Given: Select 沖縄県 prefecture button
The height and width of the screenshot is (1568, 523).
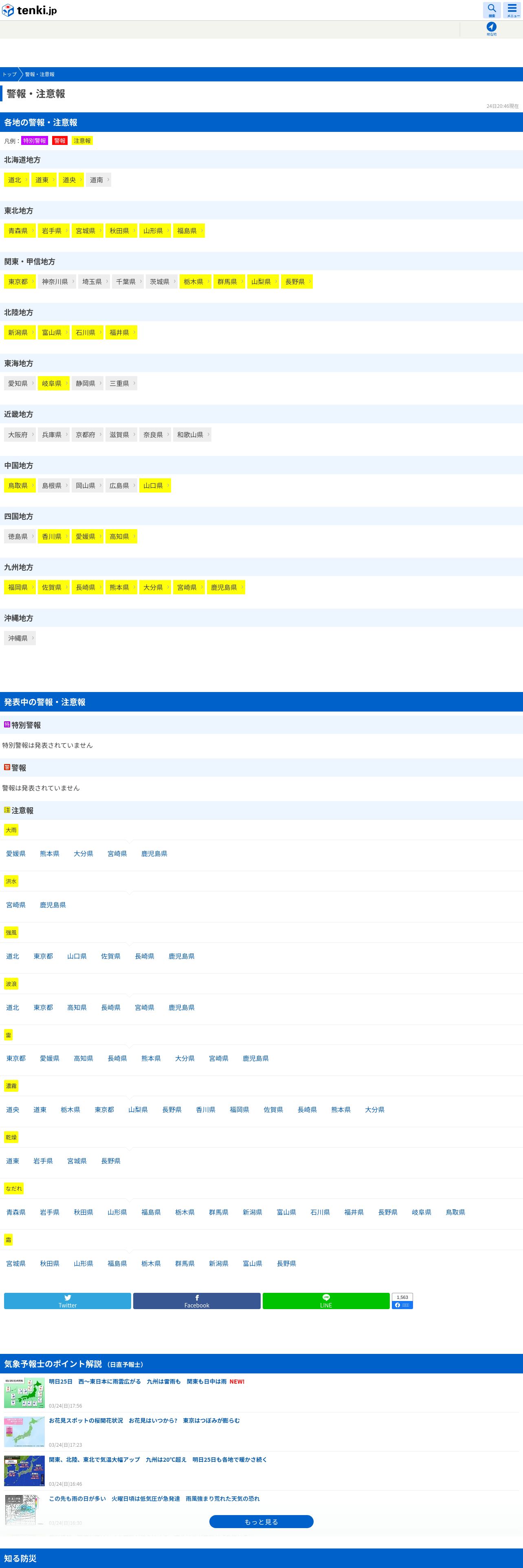Looking at the screenshot, I should 20,639.
